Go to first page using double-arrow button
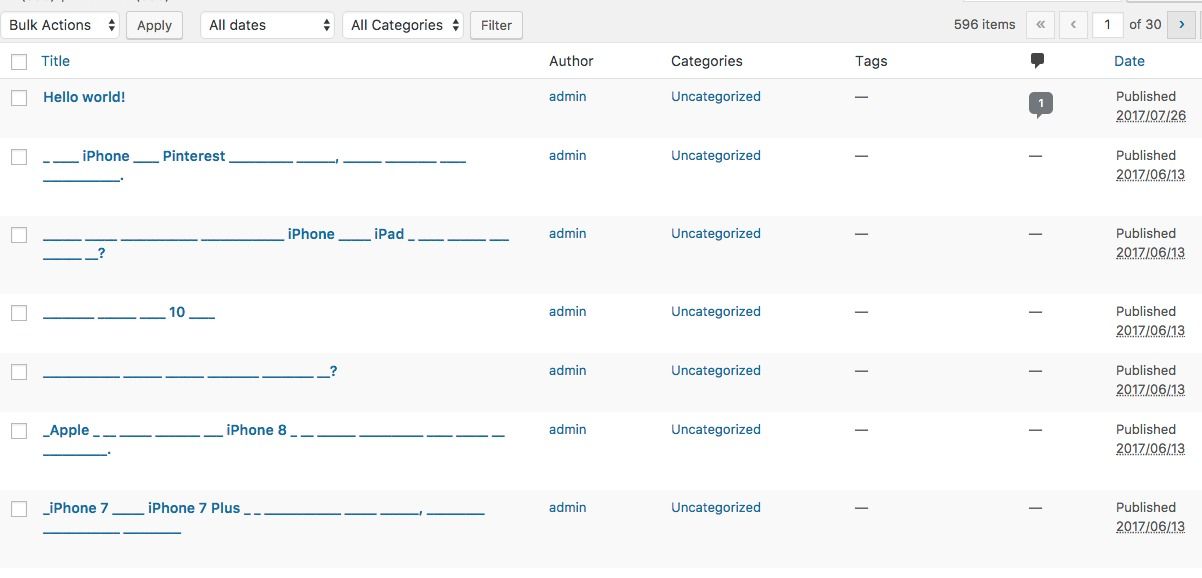Screen dimensions: 1202x578 click(1041, 25)
